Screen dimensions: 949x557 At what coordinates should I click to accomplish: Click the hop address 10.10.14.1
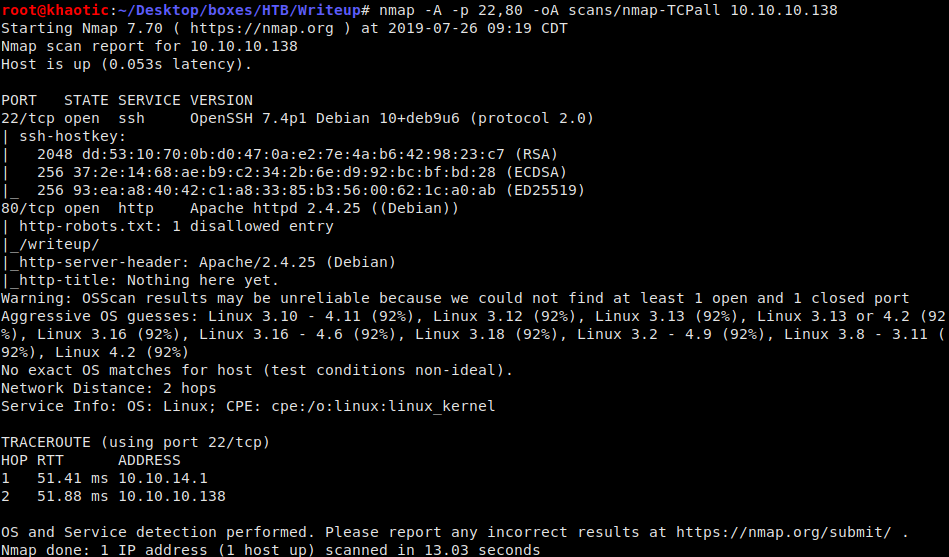pos(162,478)
